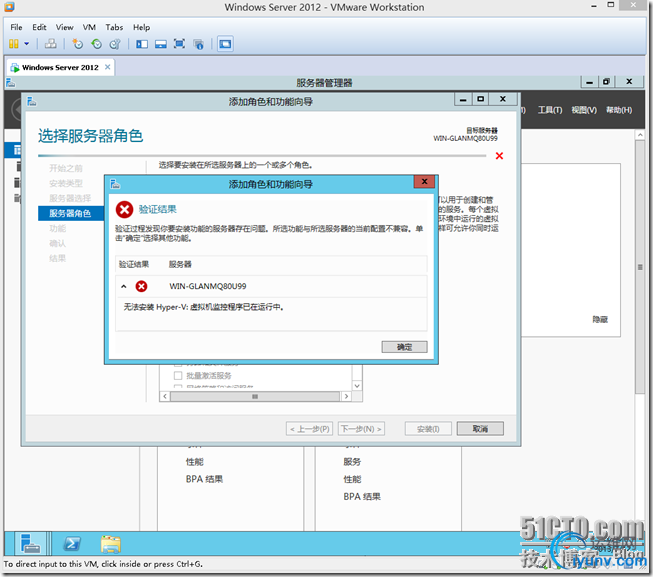Click the 服务器 column header
Viewport: 653px width, 577px height.
(180, 264)
